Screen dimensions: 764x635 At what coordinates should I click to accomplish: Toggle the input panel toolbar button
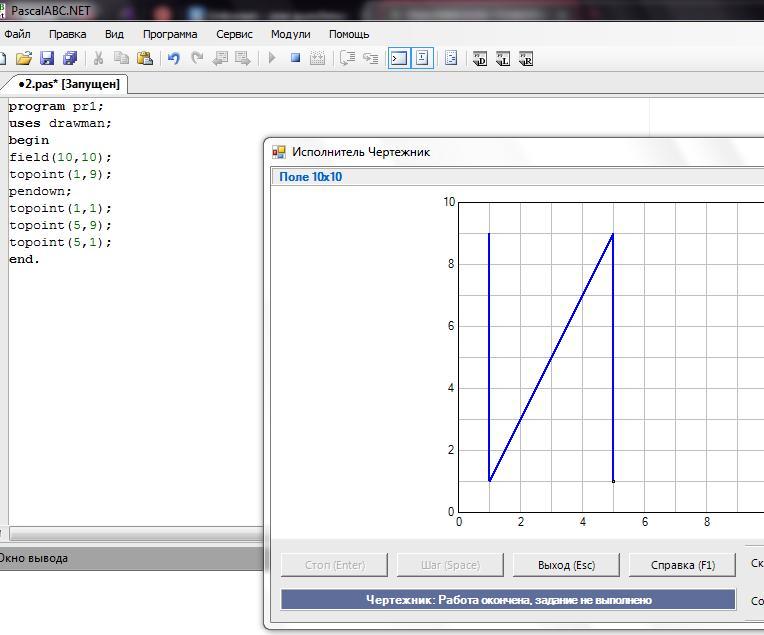pyautogui.click(x=422, y=58)
